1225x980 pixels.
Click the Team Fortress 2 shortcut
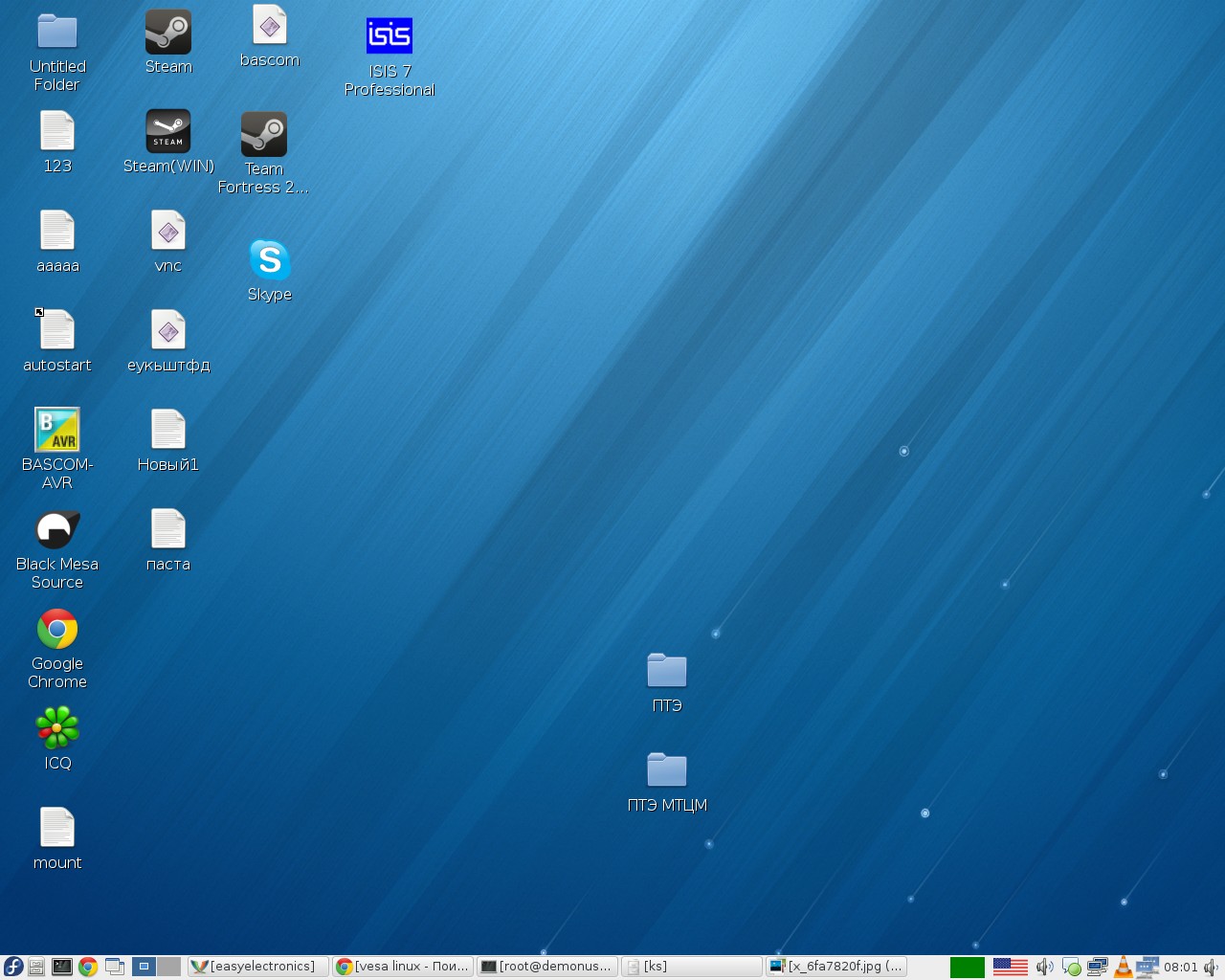263,134
